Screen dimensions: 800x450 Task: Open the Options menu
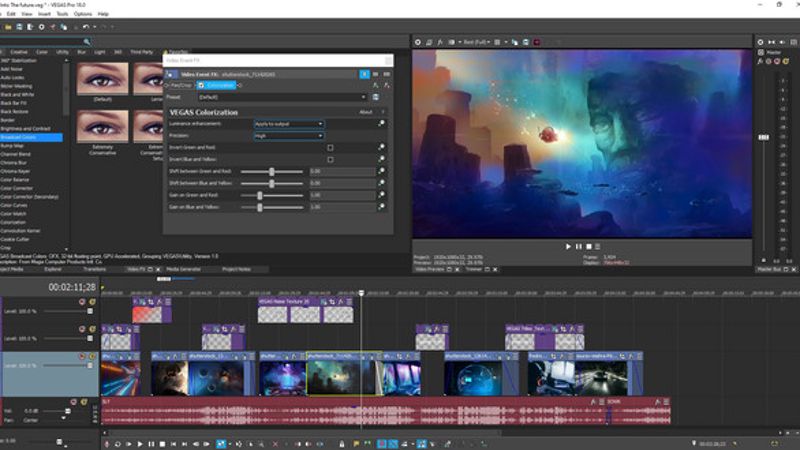tap(83, 14)
